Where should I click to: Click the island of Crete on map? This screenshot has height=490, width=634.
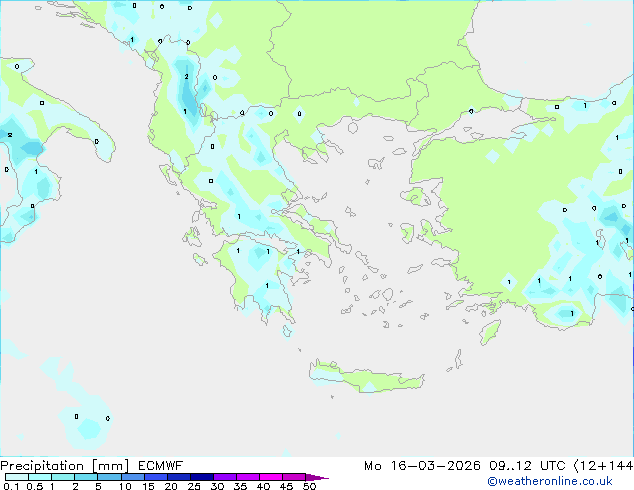tap(366, 376)
